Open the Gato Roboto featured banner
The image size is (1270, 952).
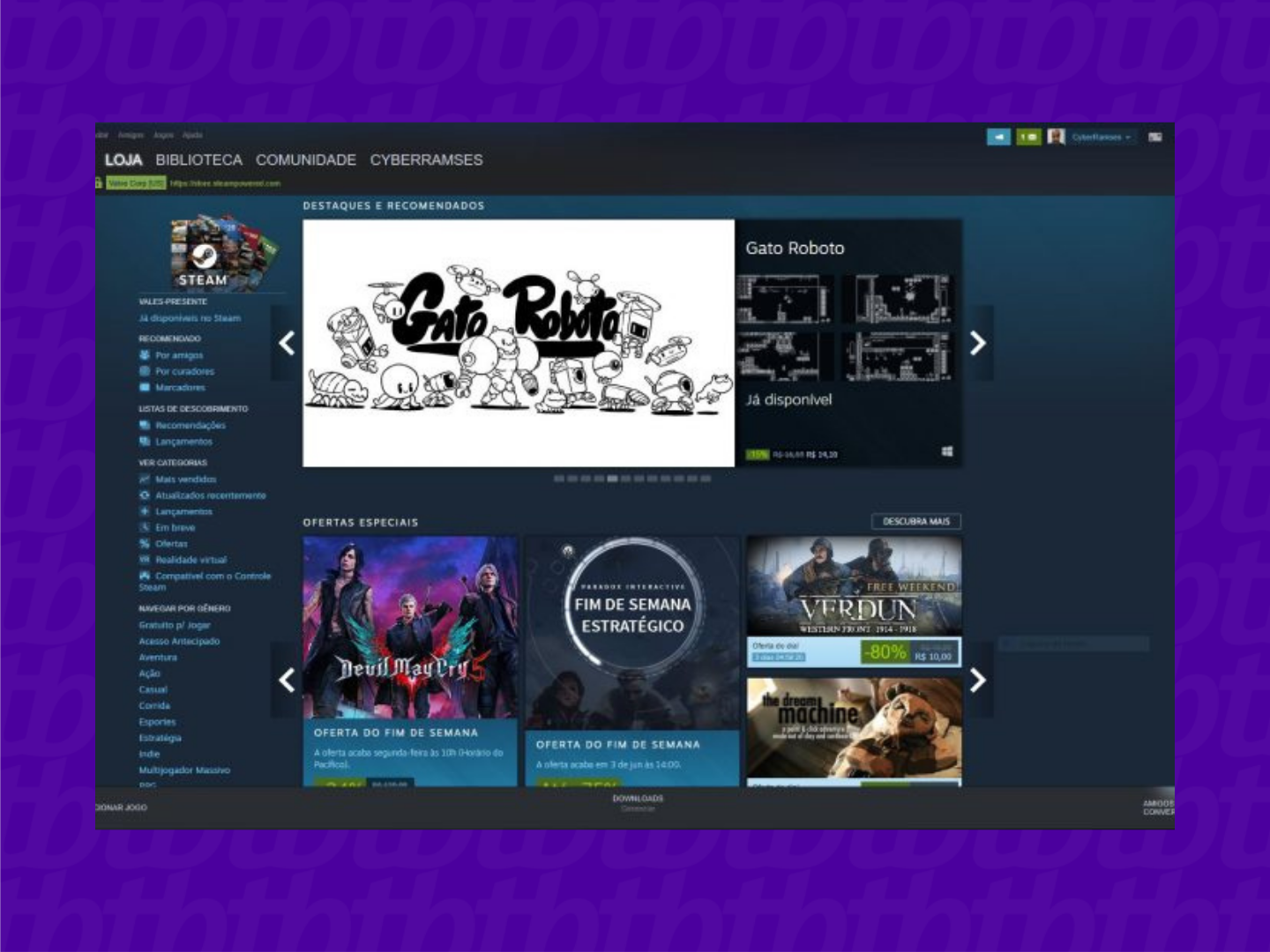pos(519,343)
